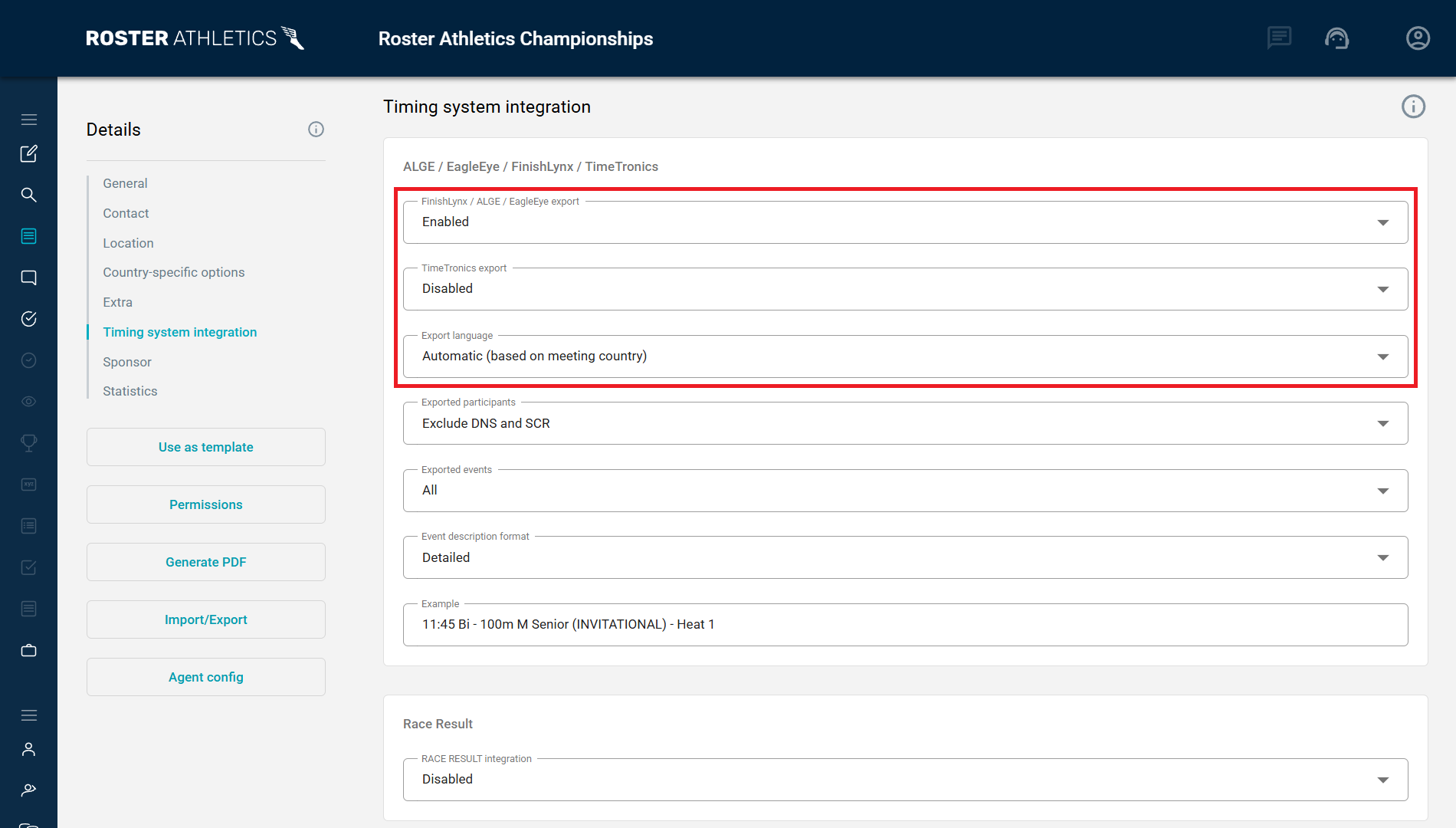The image size is (1456, 828).
Task: Click the info icon beside Details heading
Action: (316, 130)
